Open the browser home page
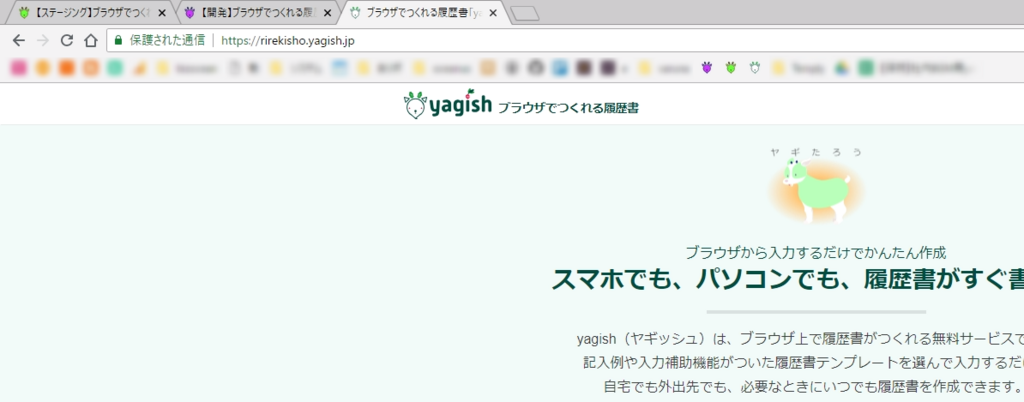 point(91,40)
